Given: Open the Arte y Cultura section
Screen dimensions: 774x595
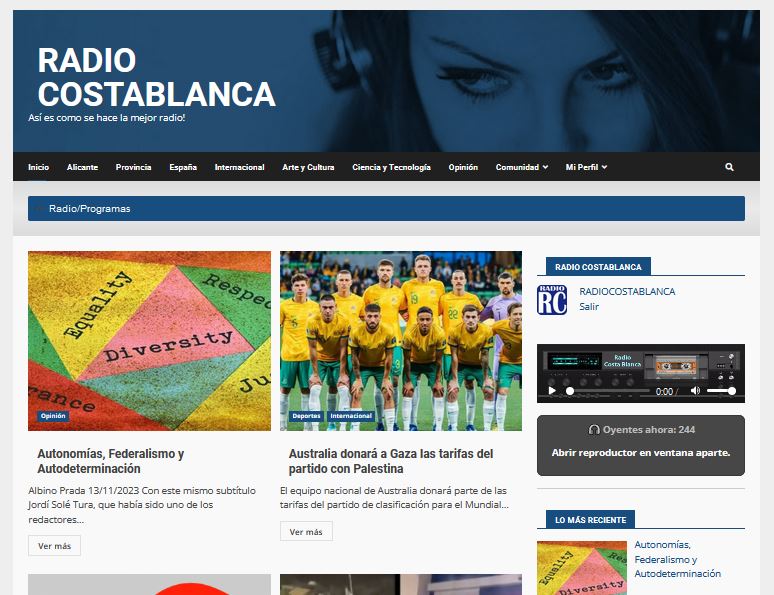Looking at the screenshot, I should click(x=308, y=167).
